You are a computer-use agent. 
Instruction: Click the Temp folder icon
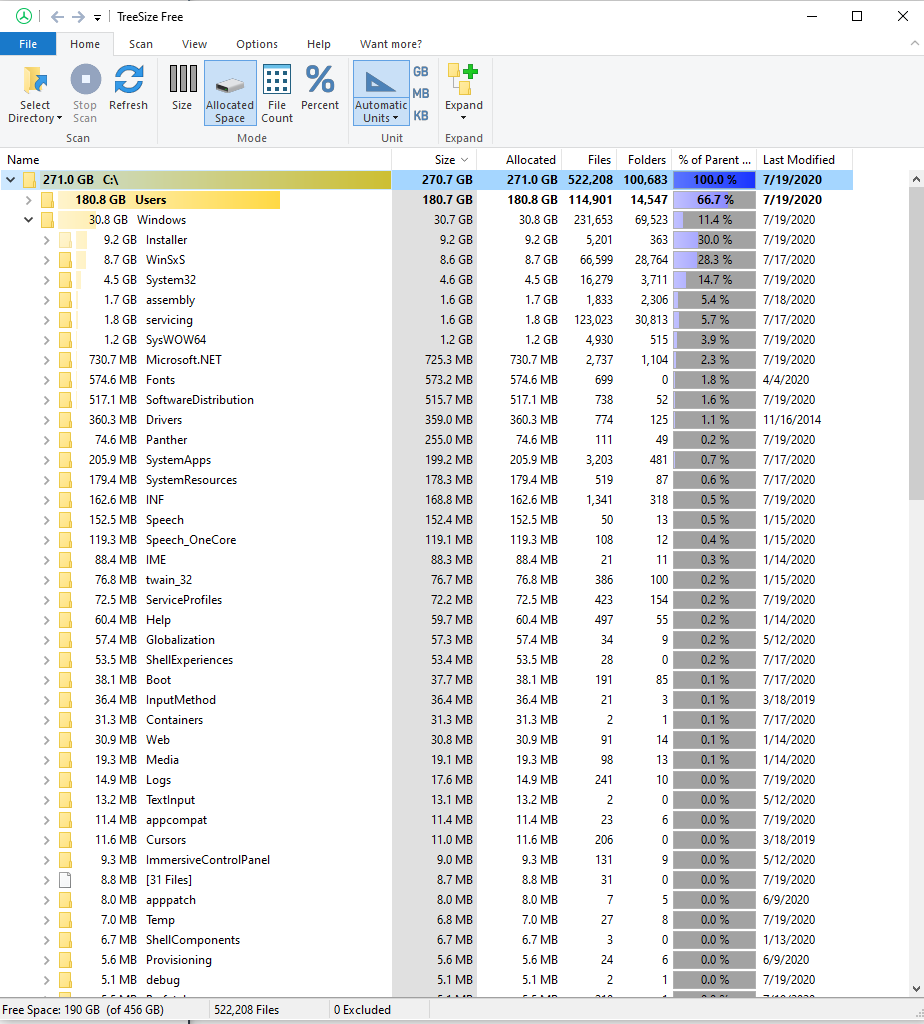click(65, 920)
